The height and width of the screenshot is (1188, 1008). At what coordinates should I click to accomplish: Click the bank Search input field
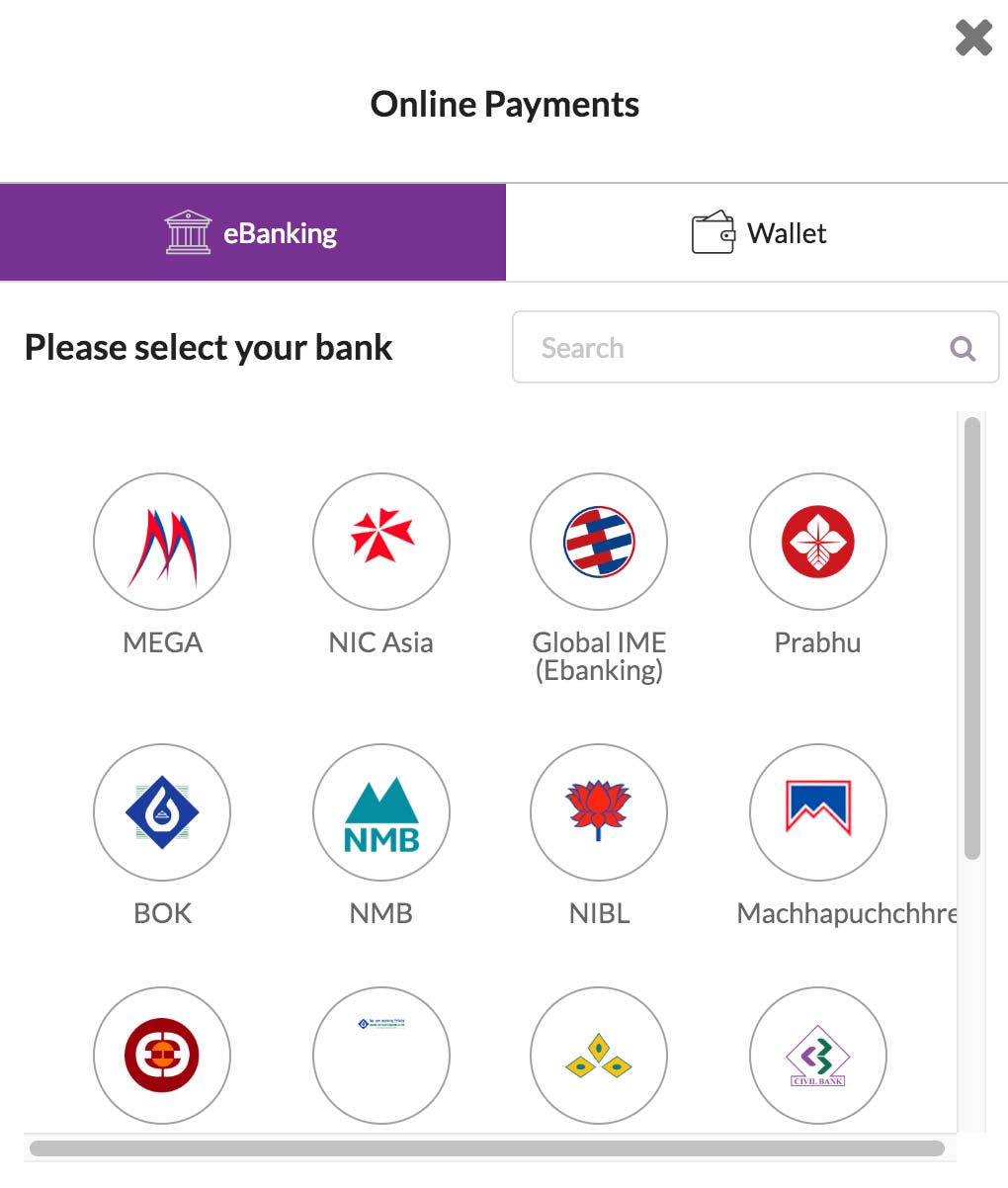(756, 347)
